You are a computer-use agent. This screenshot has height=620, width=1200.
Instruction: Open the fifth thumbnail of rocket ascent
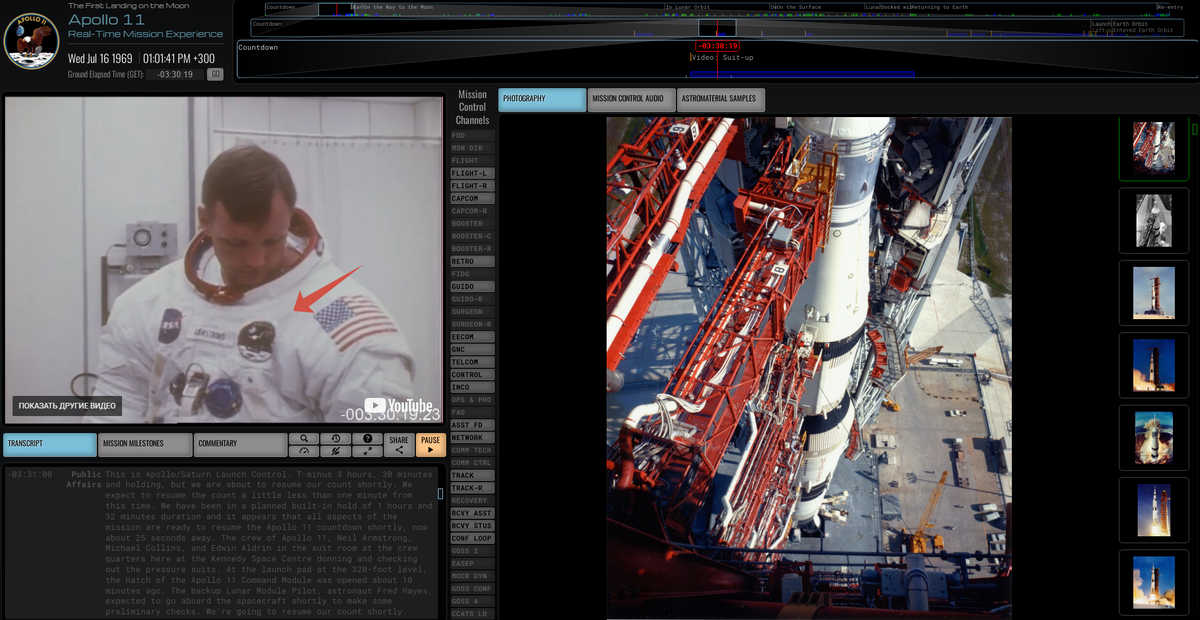pyautogui.click(x=1153, y=436)
